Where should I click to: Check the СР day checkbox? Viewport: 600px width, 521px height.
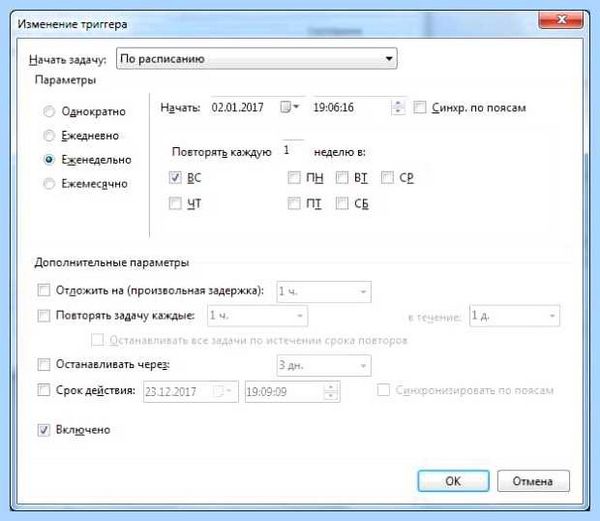tap(387, 177)
